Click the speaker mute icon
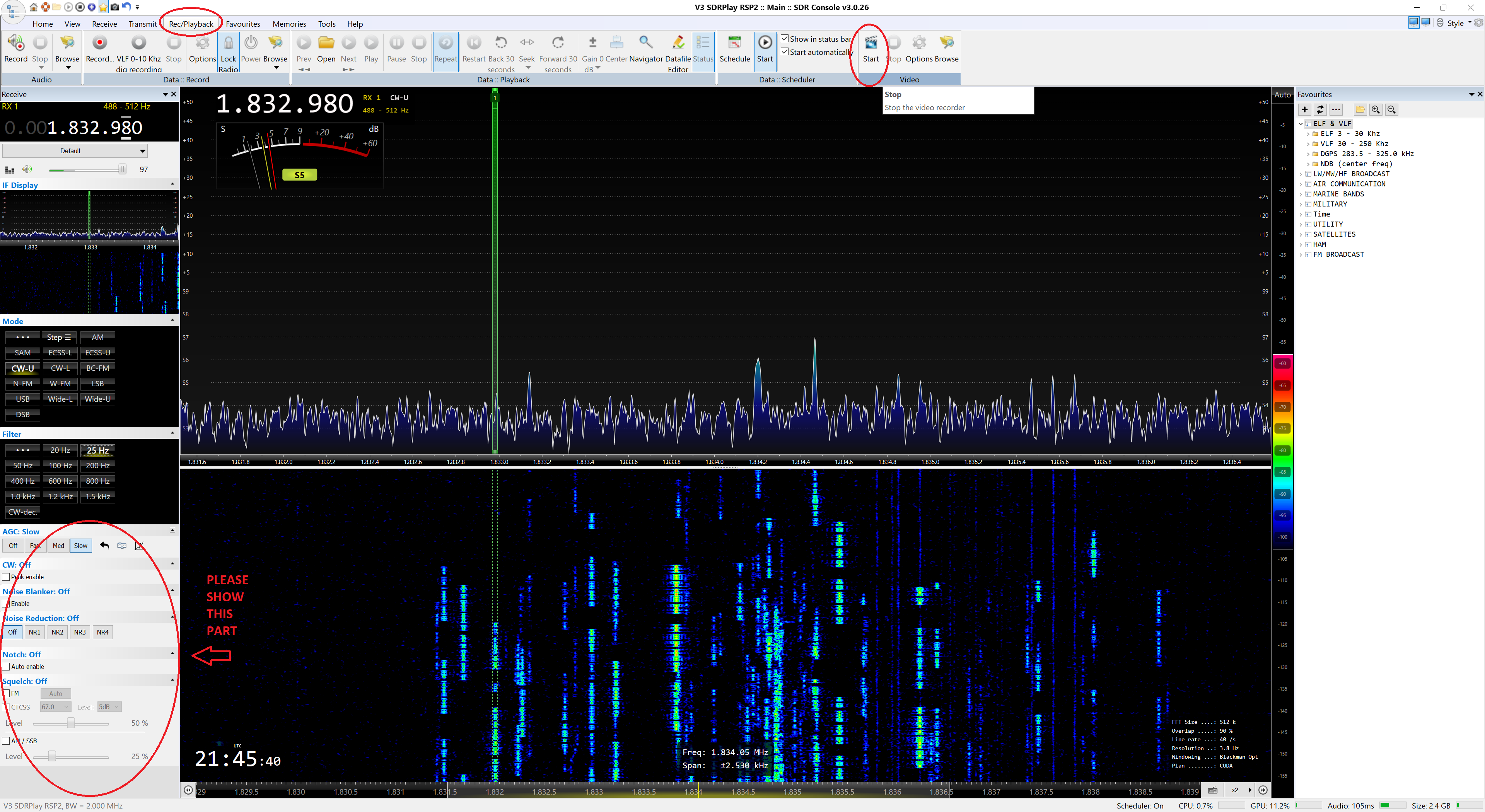 click(x=27, y=169)
